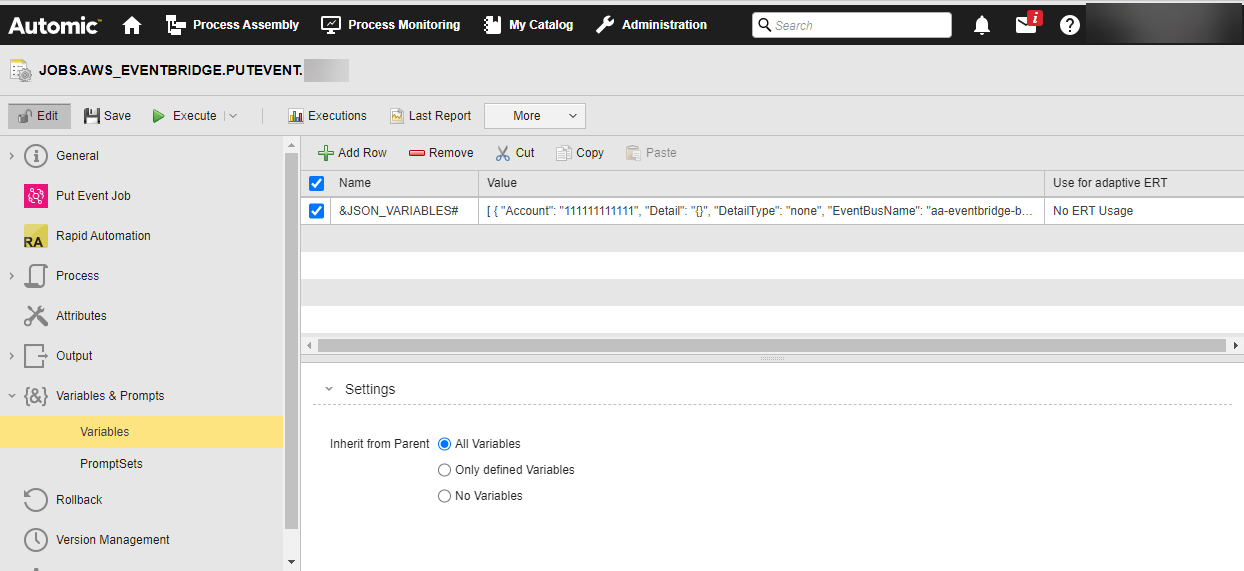The image size is (1244, 571).
Task: Click the sidebar vertical scrollbar
Action: [x=291, y=340]
